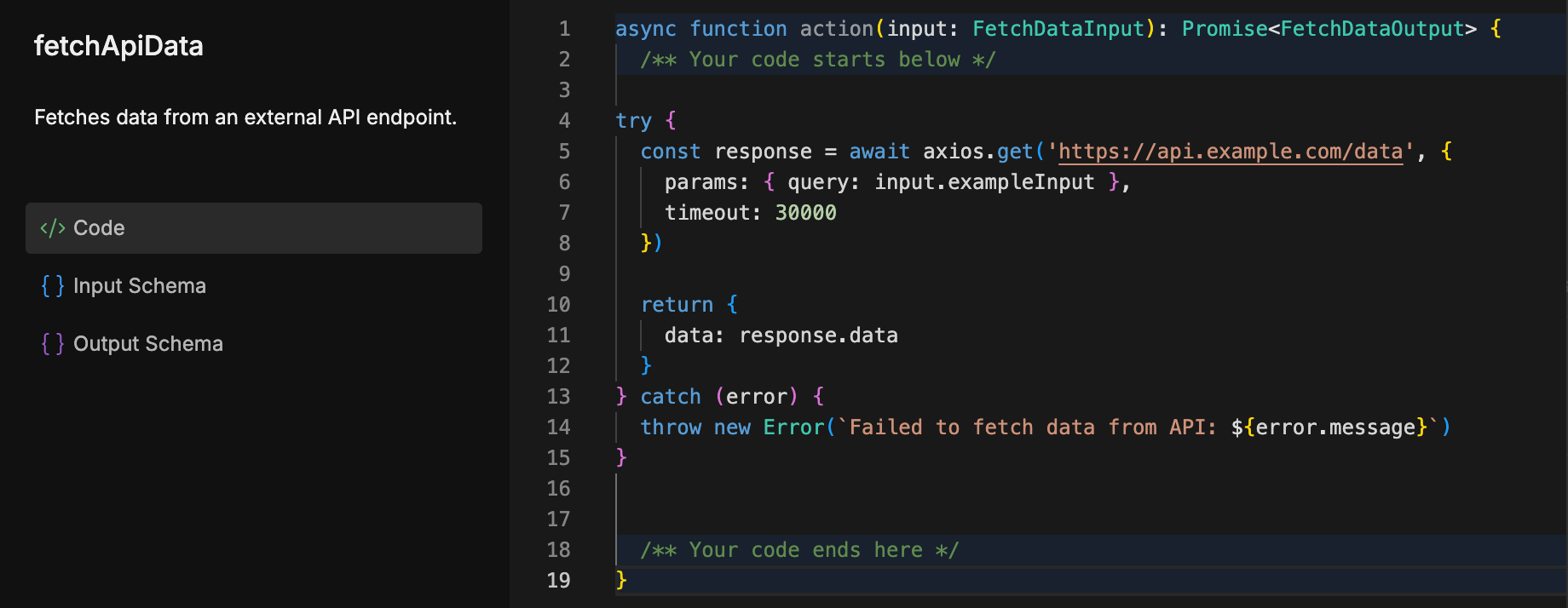Click line number 19 in gutter

click(x=558, y=581)
